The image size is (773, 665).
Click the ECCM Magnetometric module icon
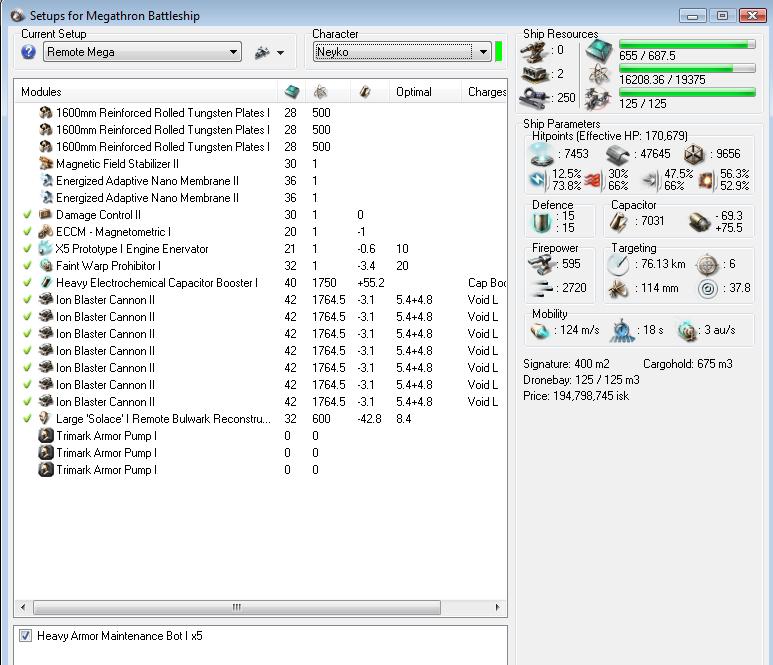pos(46,231)
